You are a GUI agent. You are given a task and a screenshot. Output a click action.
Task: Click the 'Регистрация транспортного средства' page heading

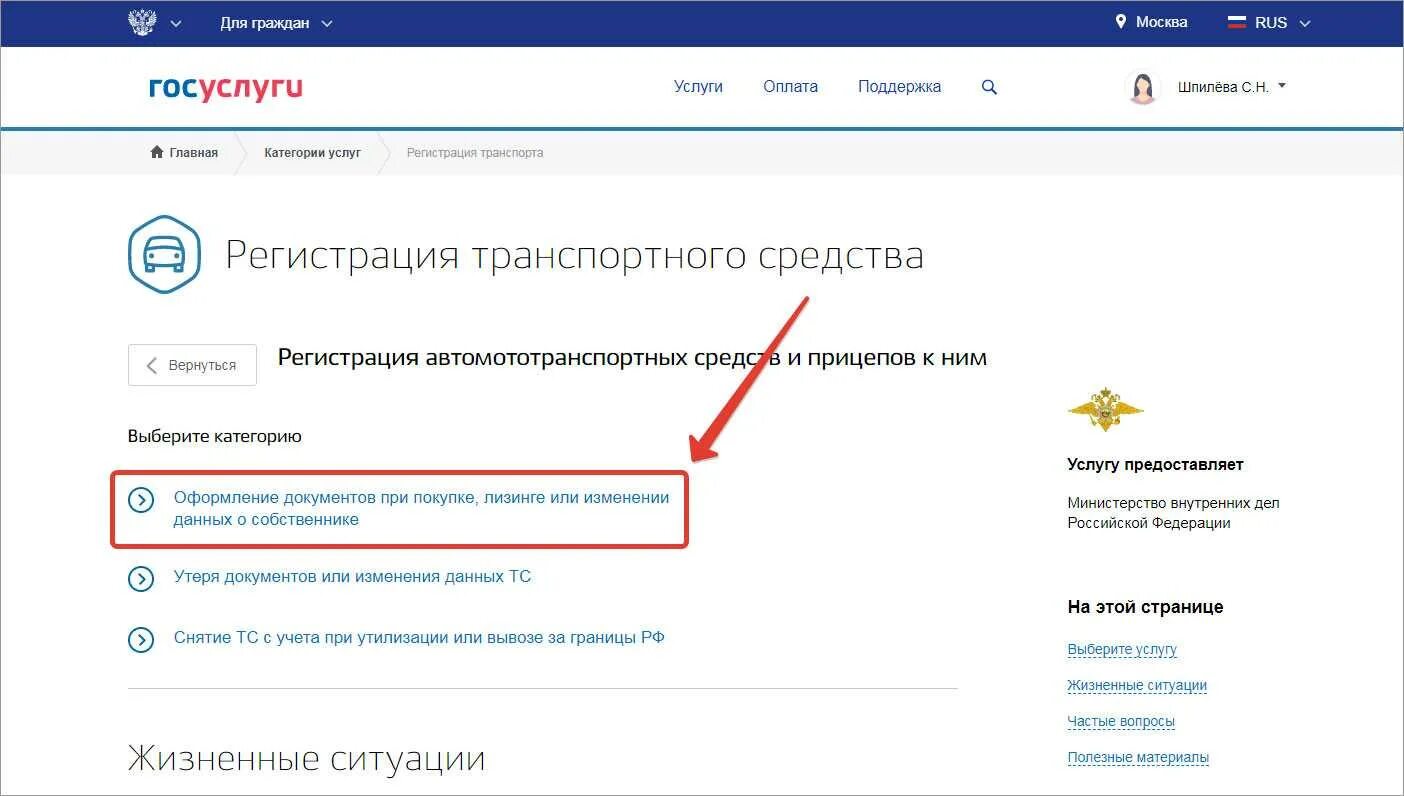click(x=574, y=256)
